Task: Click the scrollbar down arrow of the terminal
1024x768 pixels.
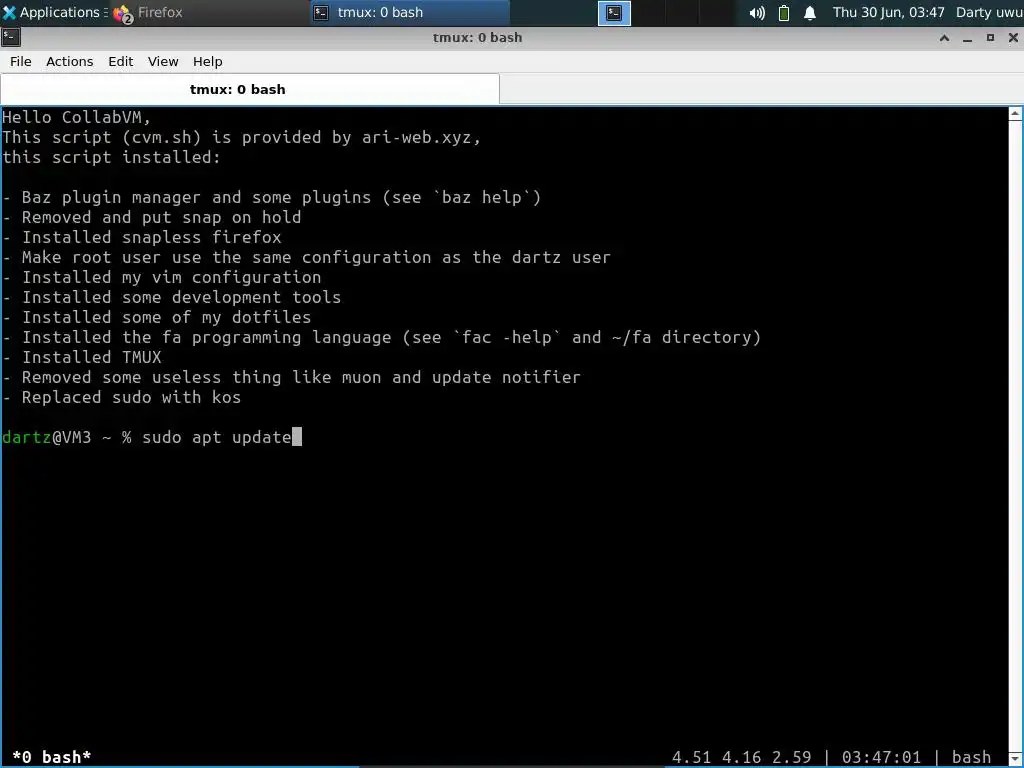Action: click(1015, 758)
